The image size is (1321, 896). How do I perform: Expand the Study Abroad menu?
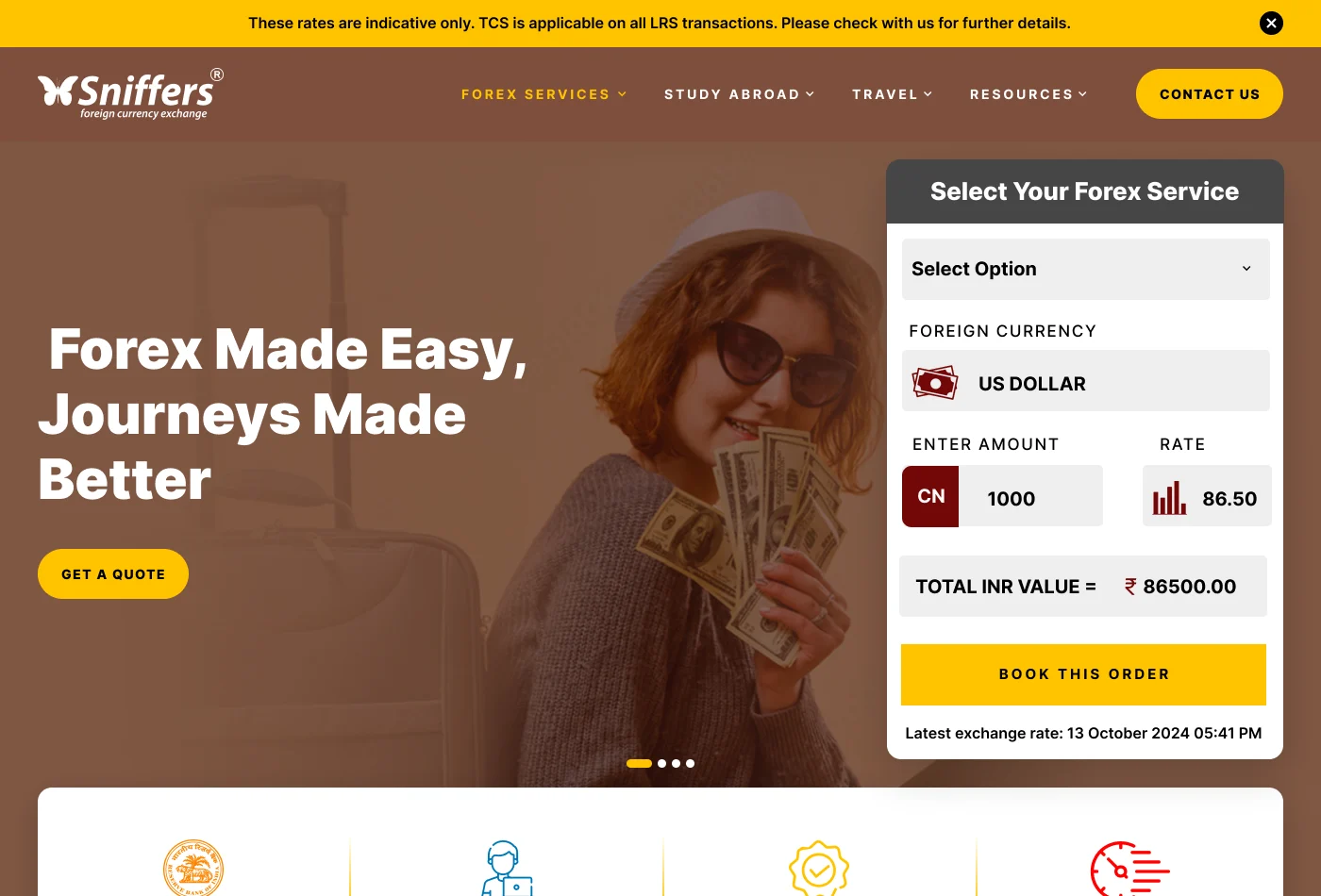click(739, 94)
